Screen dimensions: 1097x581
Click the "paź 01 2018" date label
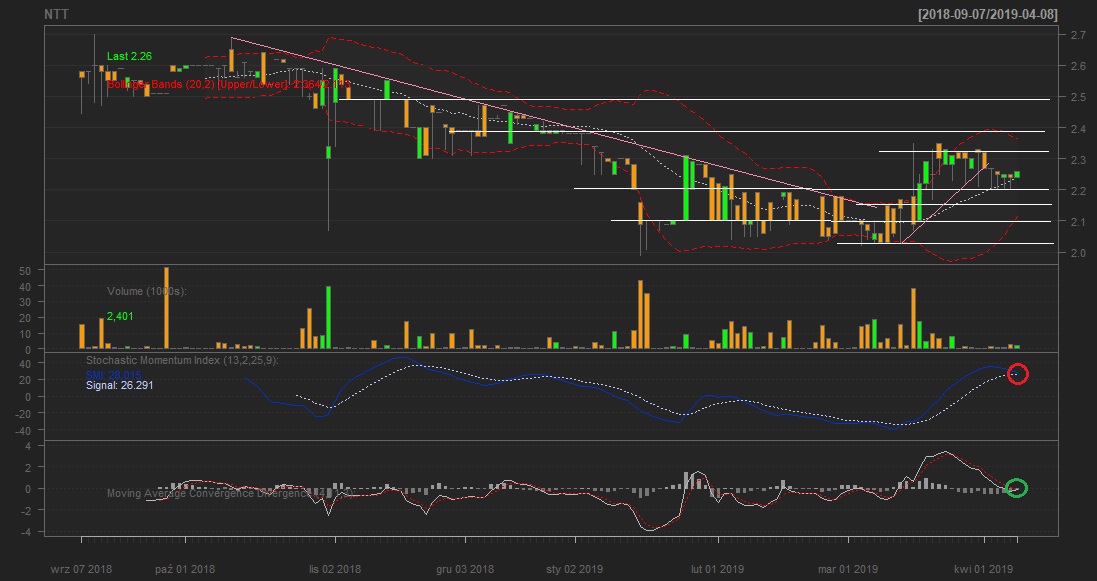(x=185, y=569)
